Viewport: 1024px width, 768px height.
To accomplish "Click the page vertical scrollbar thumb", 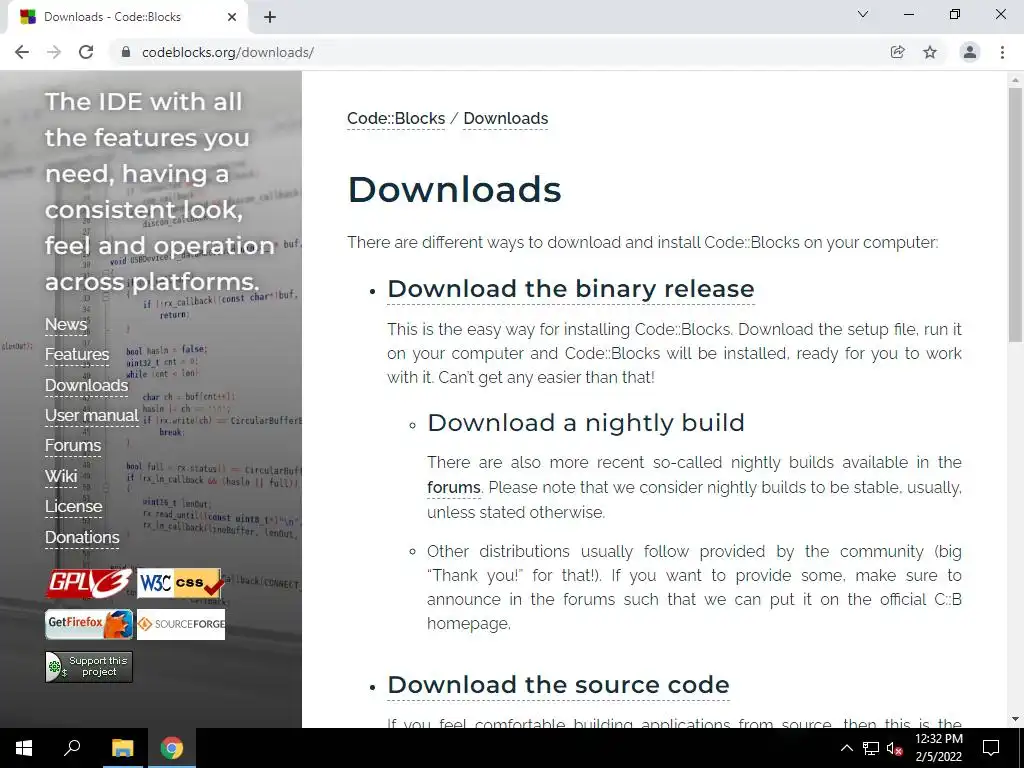I will 1015,214.
